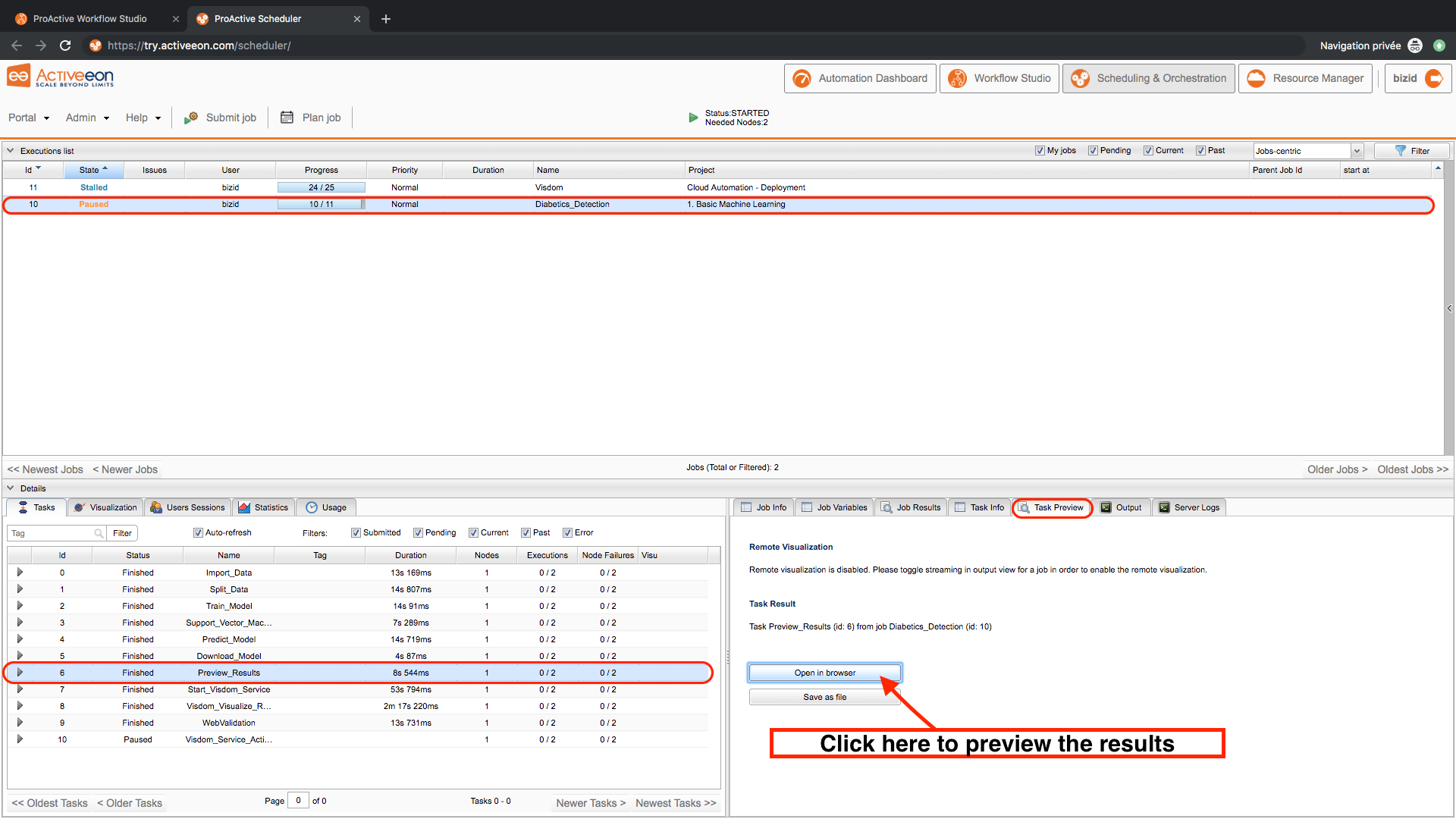Click the Tasks tab icon

tap(24, 507)
